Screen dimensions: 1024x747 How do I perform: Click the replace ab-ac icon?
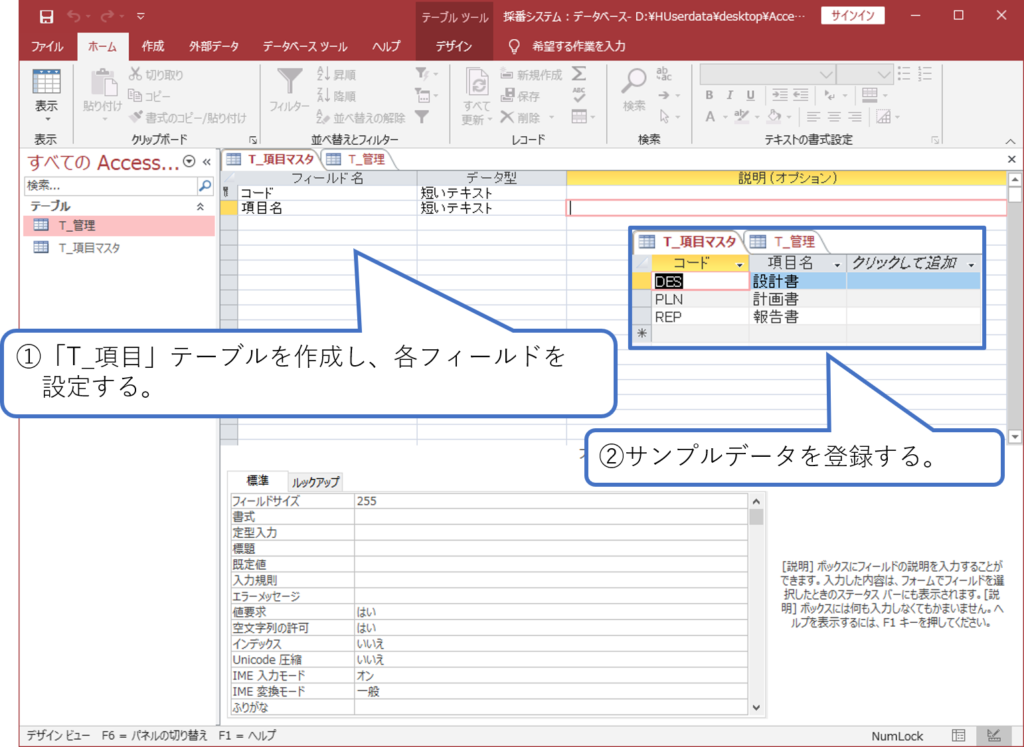click(664, 74)
